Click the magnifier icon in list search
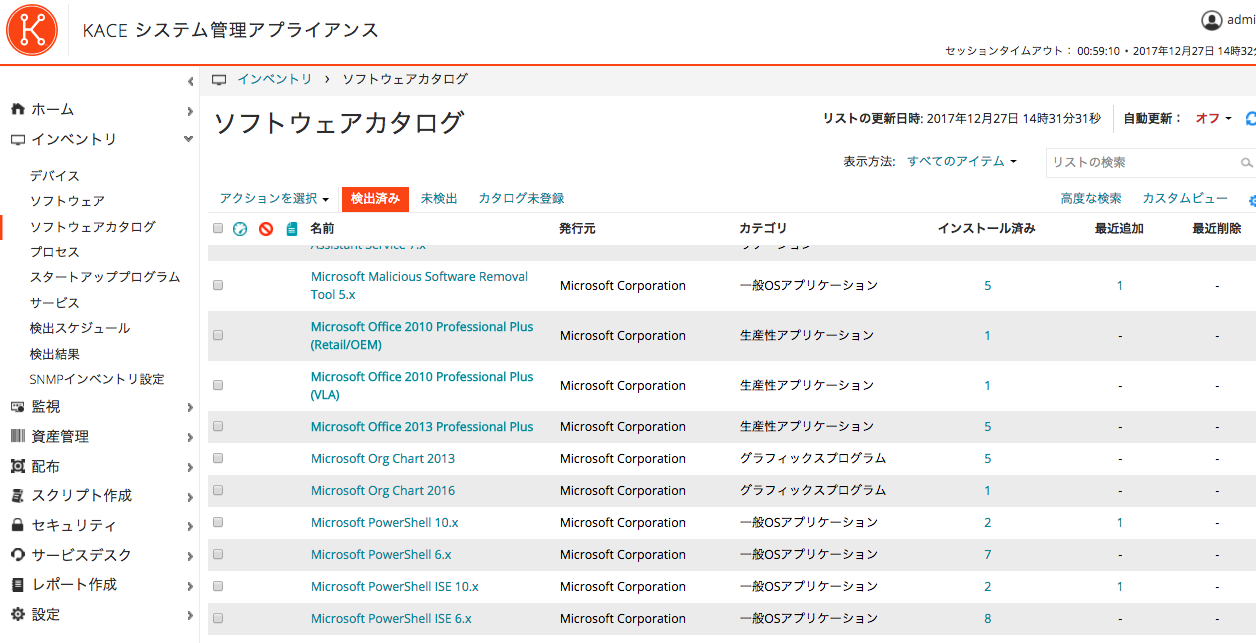Screen dimensions: 1256x643 click(1247, 163)
